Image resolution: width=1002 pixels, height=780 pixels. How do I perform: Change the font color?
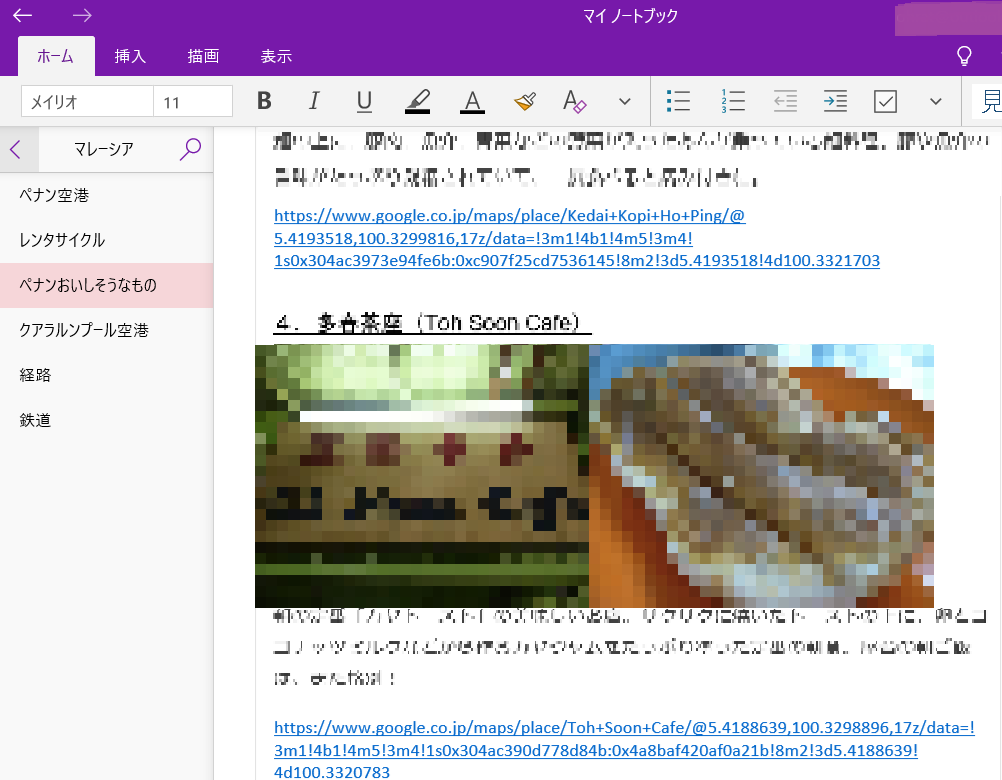472,101
